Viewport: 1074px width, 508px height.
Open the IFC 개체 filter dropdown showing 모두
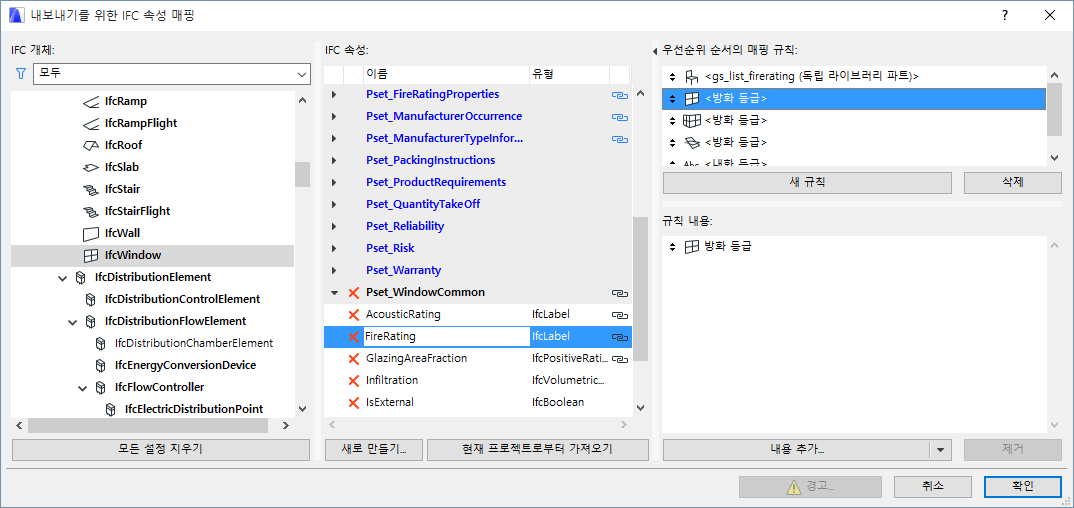pyautogui.click(x=171, y=73)
